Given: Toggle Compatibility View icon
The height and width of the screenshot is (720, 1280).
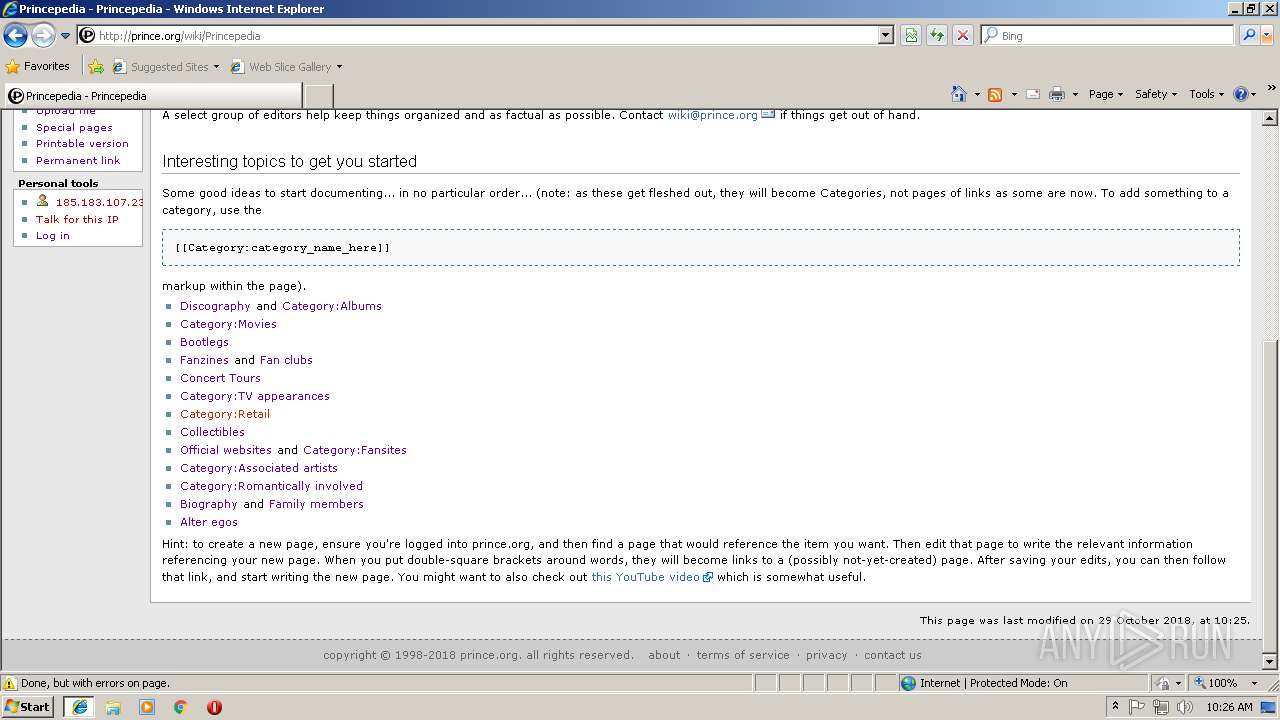Looking at the screenshot, I should (x=911, y=36).
